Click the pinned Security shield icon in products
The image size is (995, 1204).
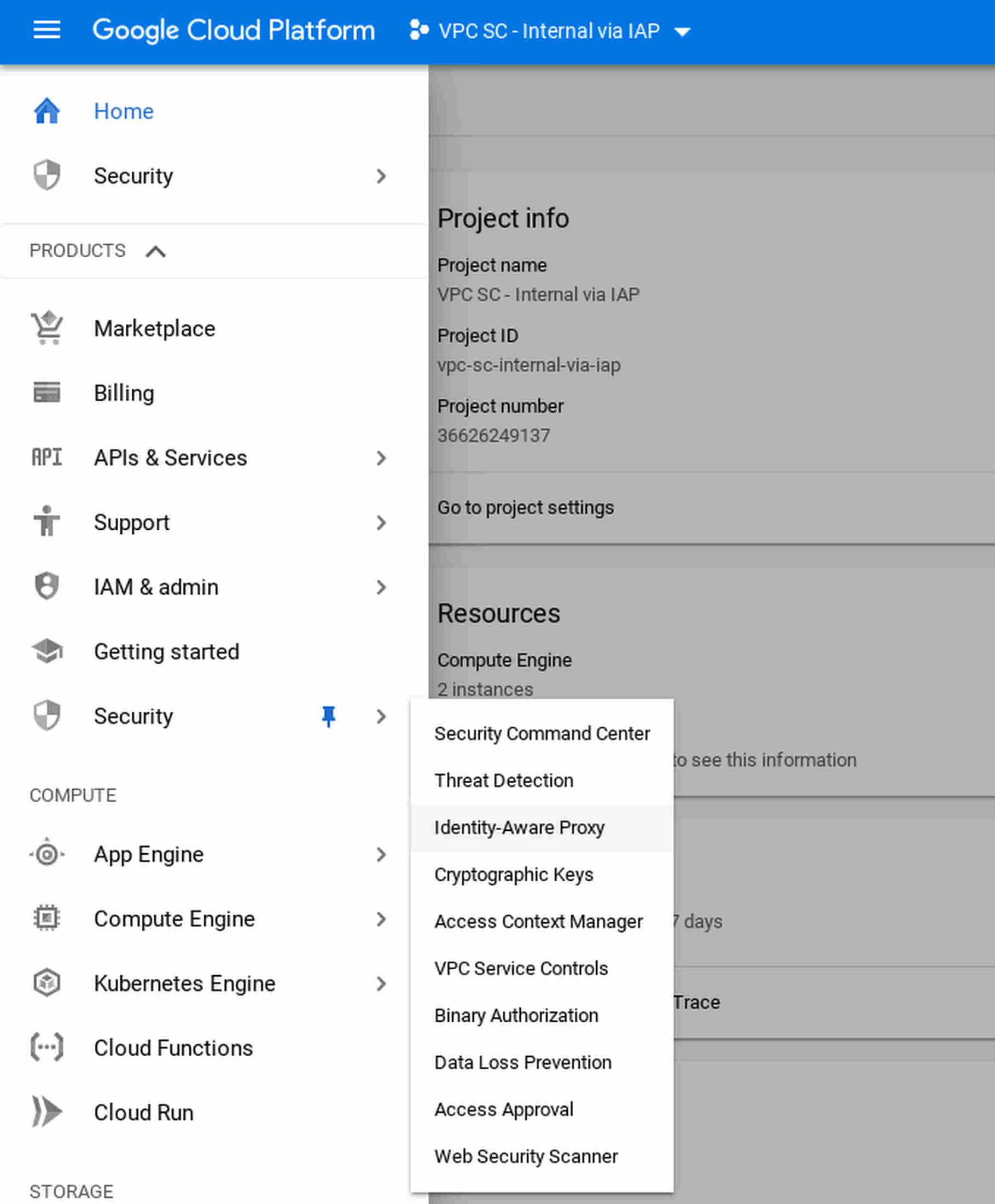(47, 715)
